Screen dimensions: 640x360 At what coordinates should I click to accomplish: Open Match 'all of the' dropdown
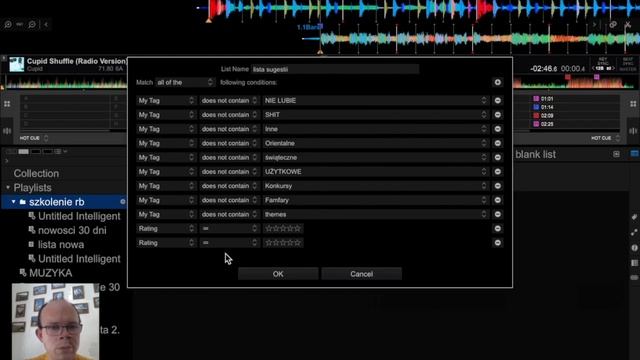[185, 82]
